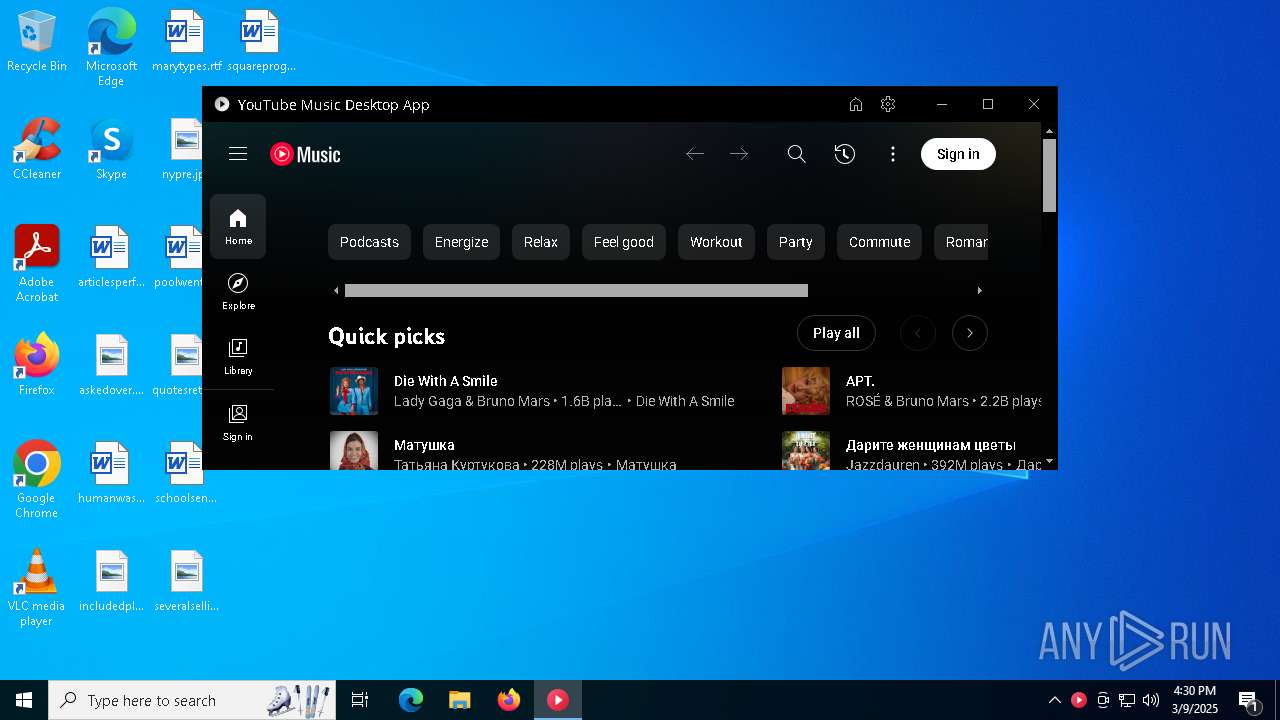This screenshot has width=1280, height=720.
Task: Select the Party chip
Action: click(x=795, y=242)
